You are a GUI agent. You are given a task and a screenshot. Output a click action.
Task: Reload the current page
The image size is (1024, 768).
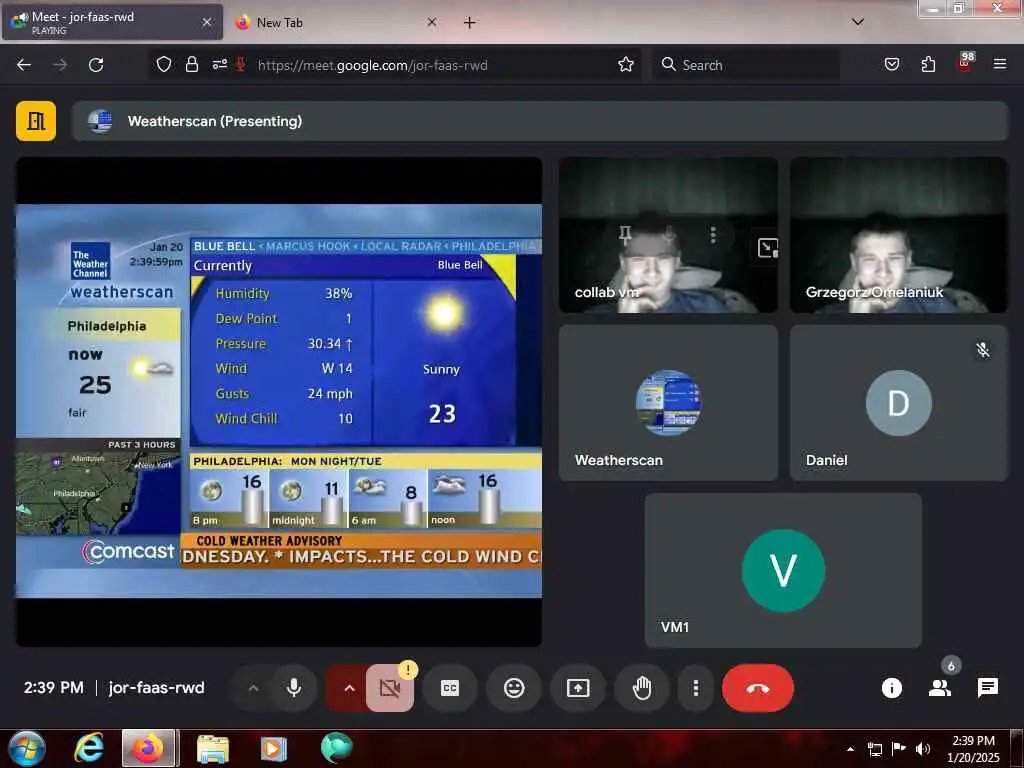click(x=96, y=65)
